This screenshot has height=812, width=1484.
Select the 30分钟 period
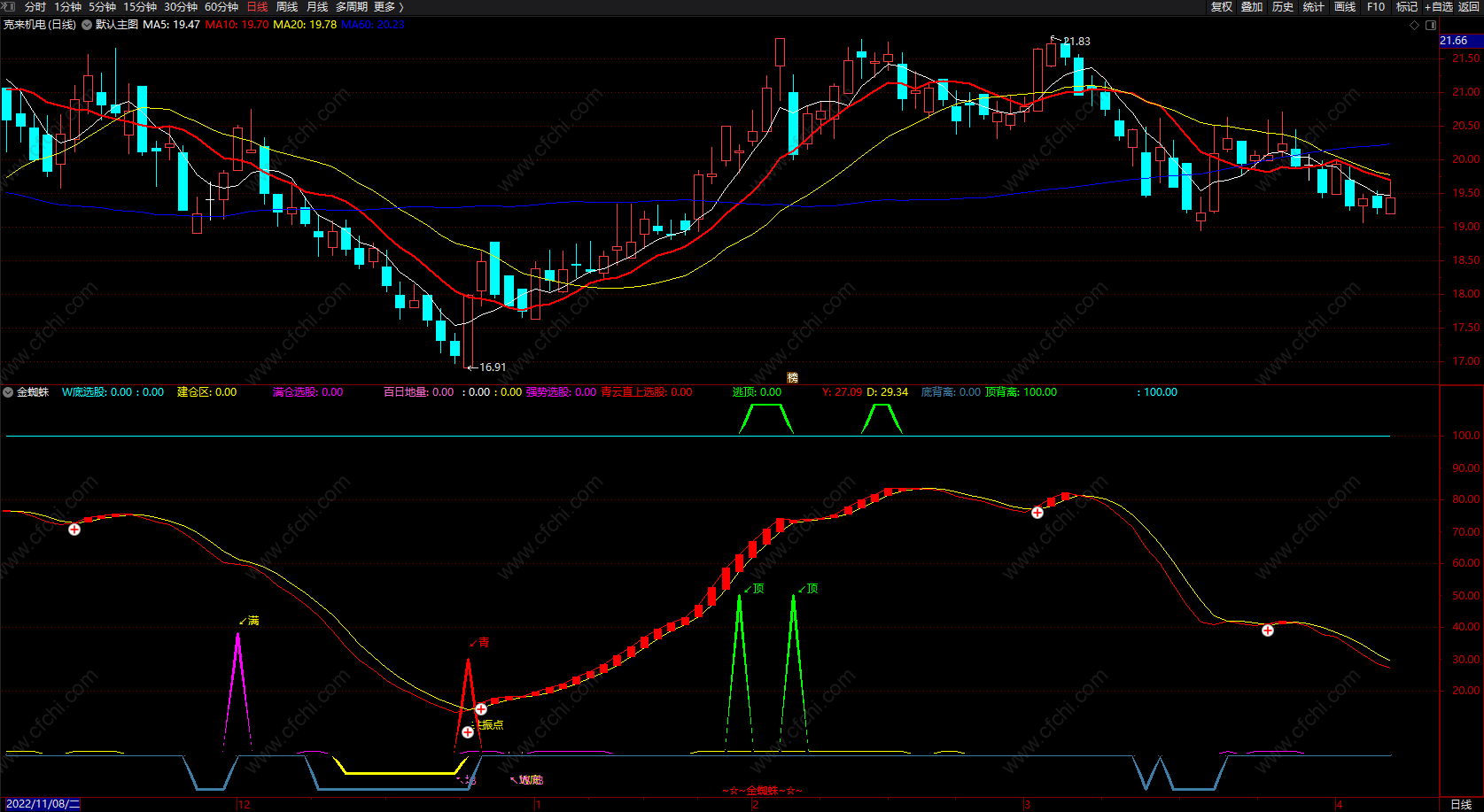tap(181, 7)
